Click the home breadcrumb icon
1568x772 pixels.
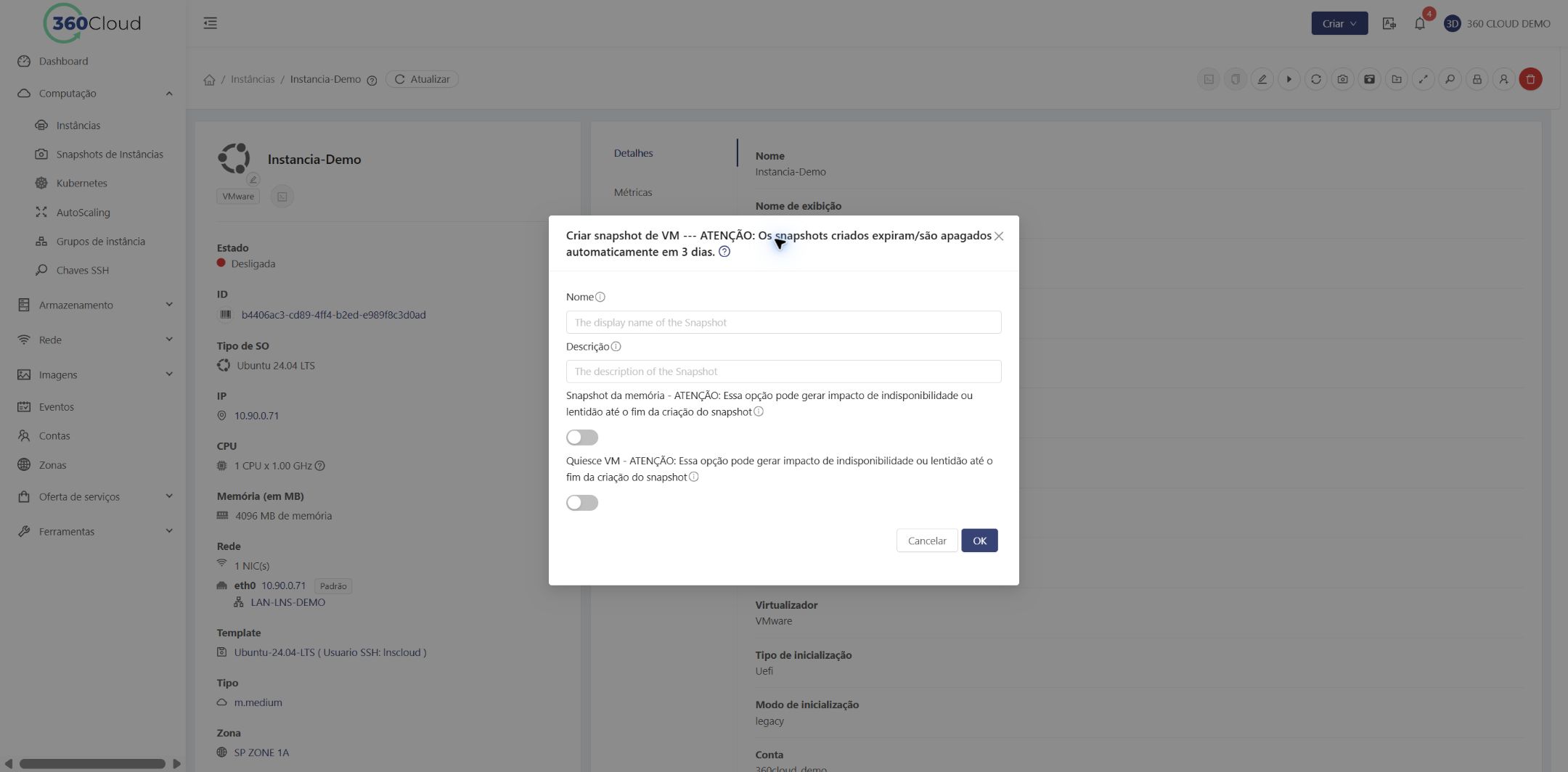click(x=209, y=80)
